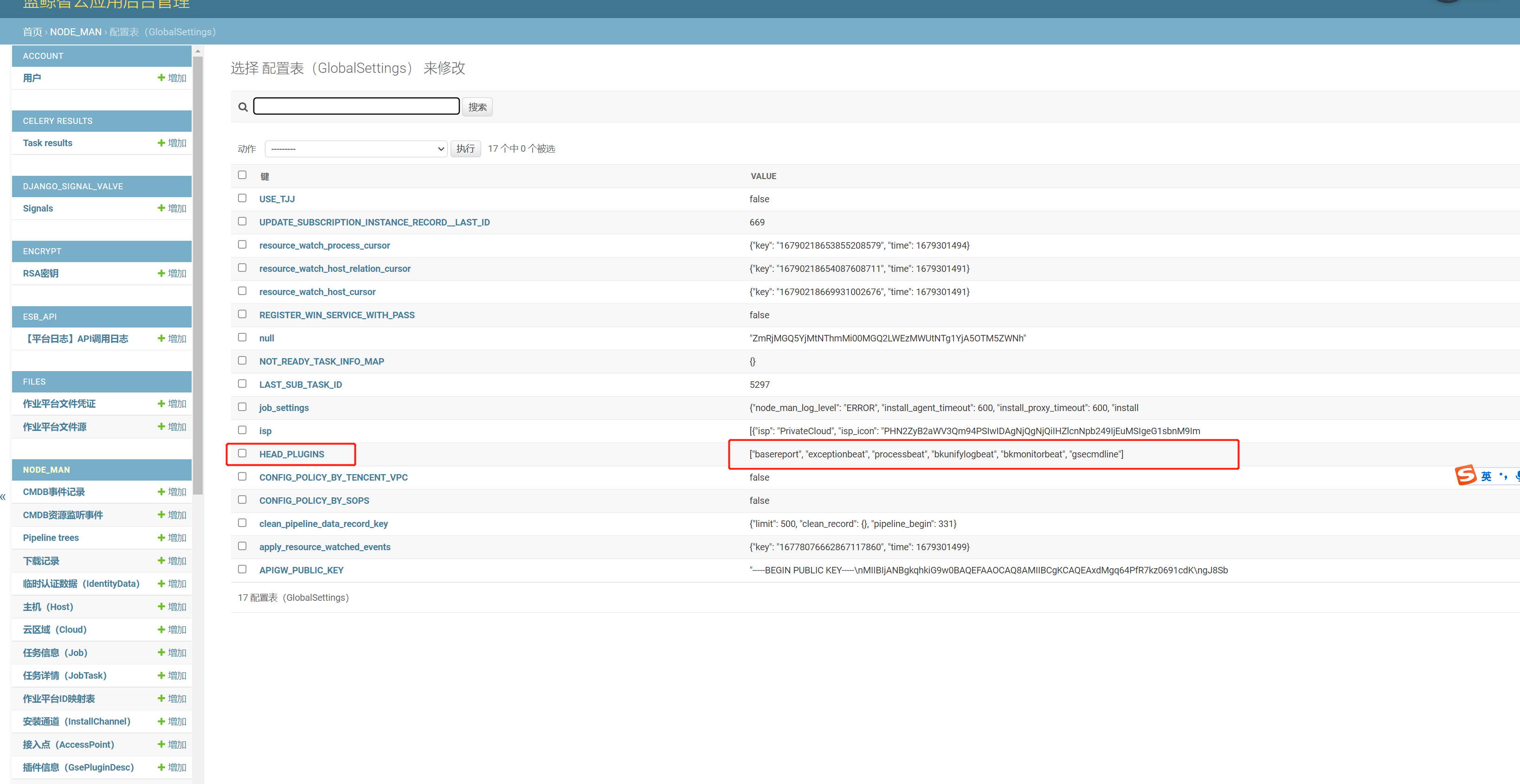This screenshot has width=1520, height=784.
Task: Click the green plus beside RSA密钥
Action: pyautogui.click(x=161, y=273)
